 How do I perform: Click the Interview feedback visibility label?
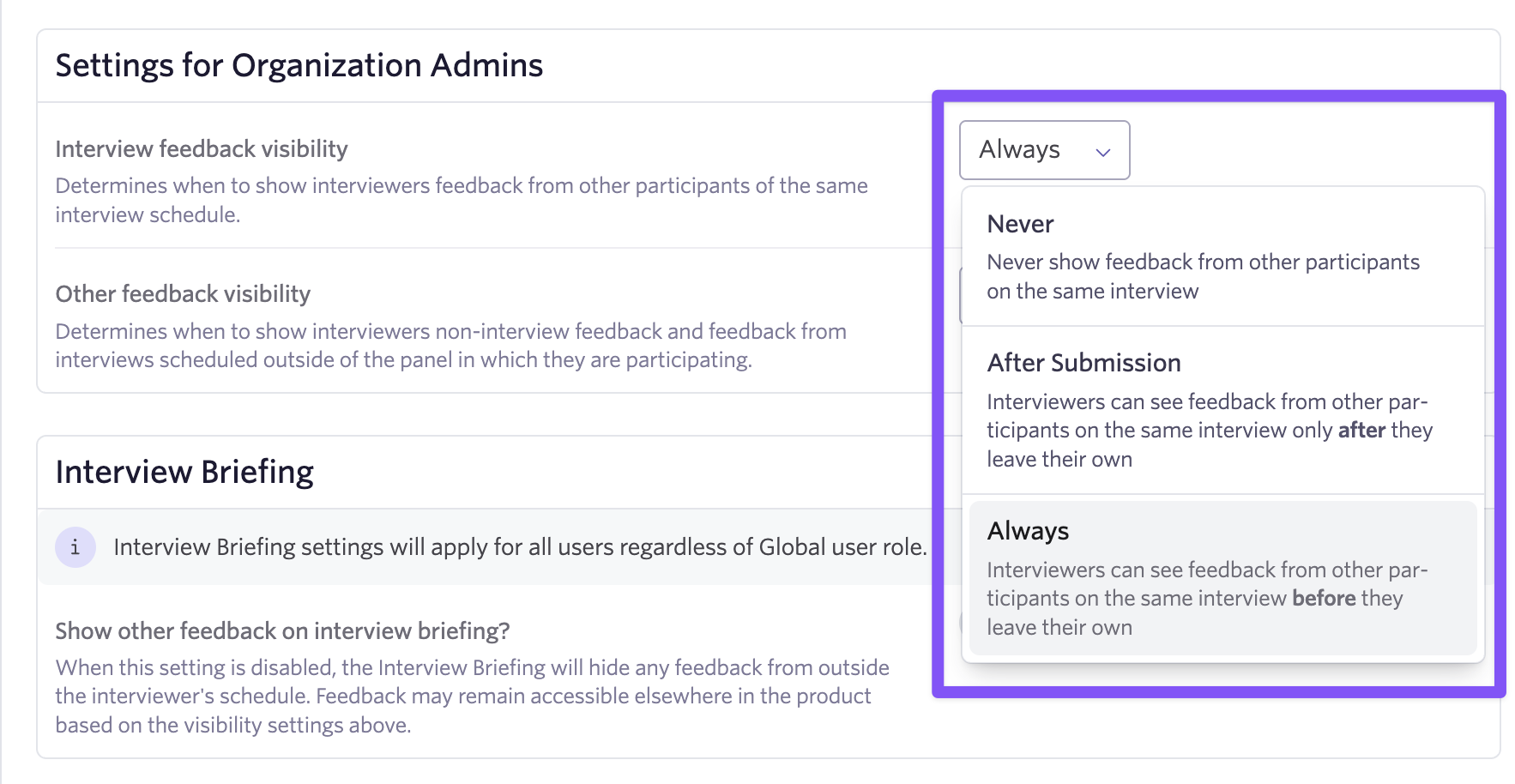pyautogui.click(x=202, y=149)
